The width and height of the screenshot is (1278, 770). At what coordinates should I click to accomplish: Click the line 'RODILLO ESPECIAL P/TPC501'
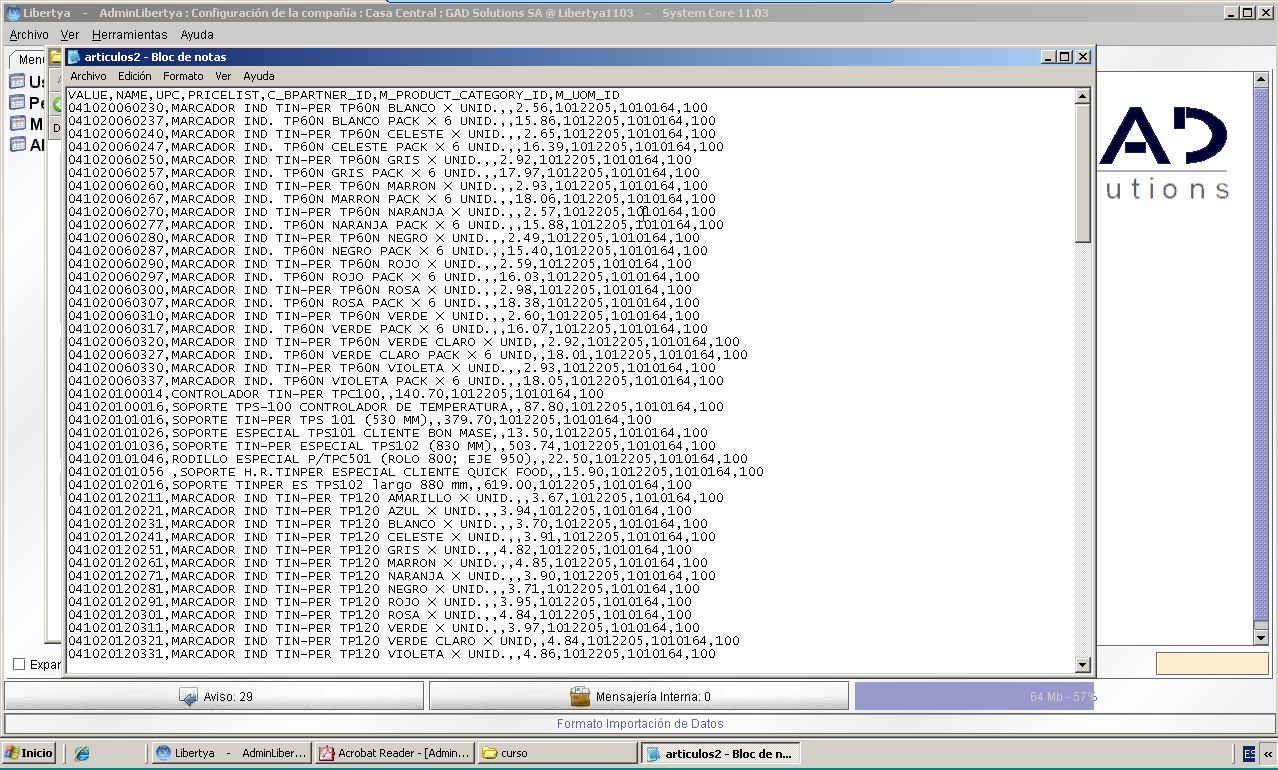[407, 459]
